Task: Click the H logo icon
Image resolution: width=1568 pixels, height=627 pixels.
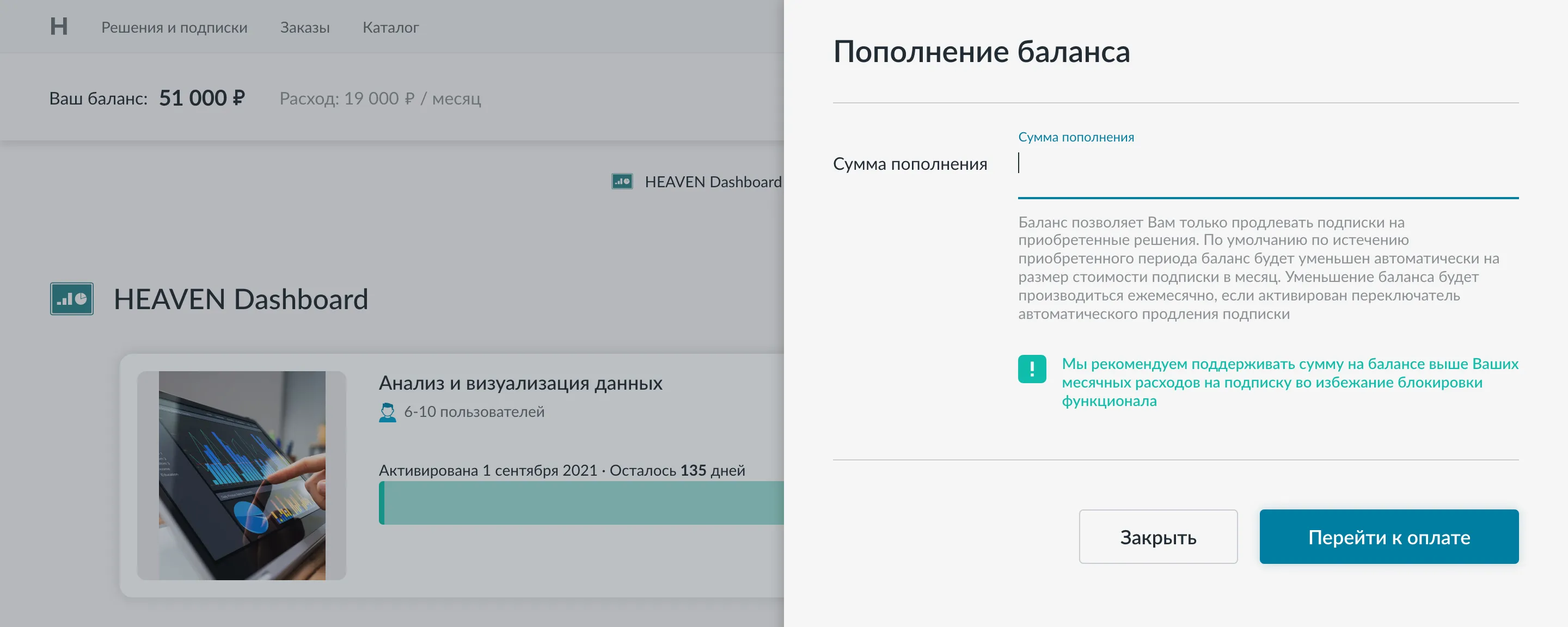Action: click(59, 26)
